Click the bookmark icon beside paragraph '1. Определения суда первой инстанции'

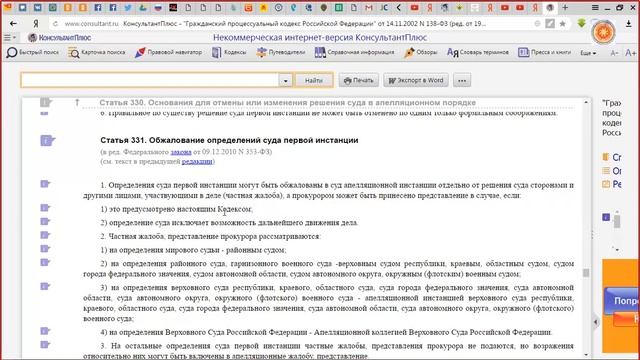click(x=45, y=184)
